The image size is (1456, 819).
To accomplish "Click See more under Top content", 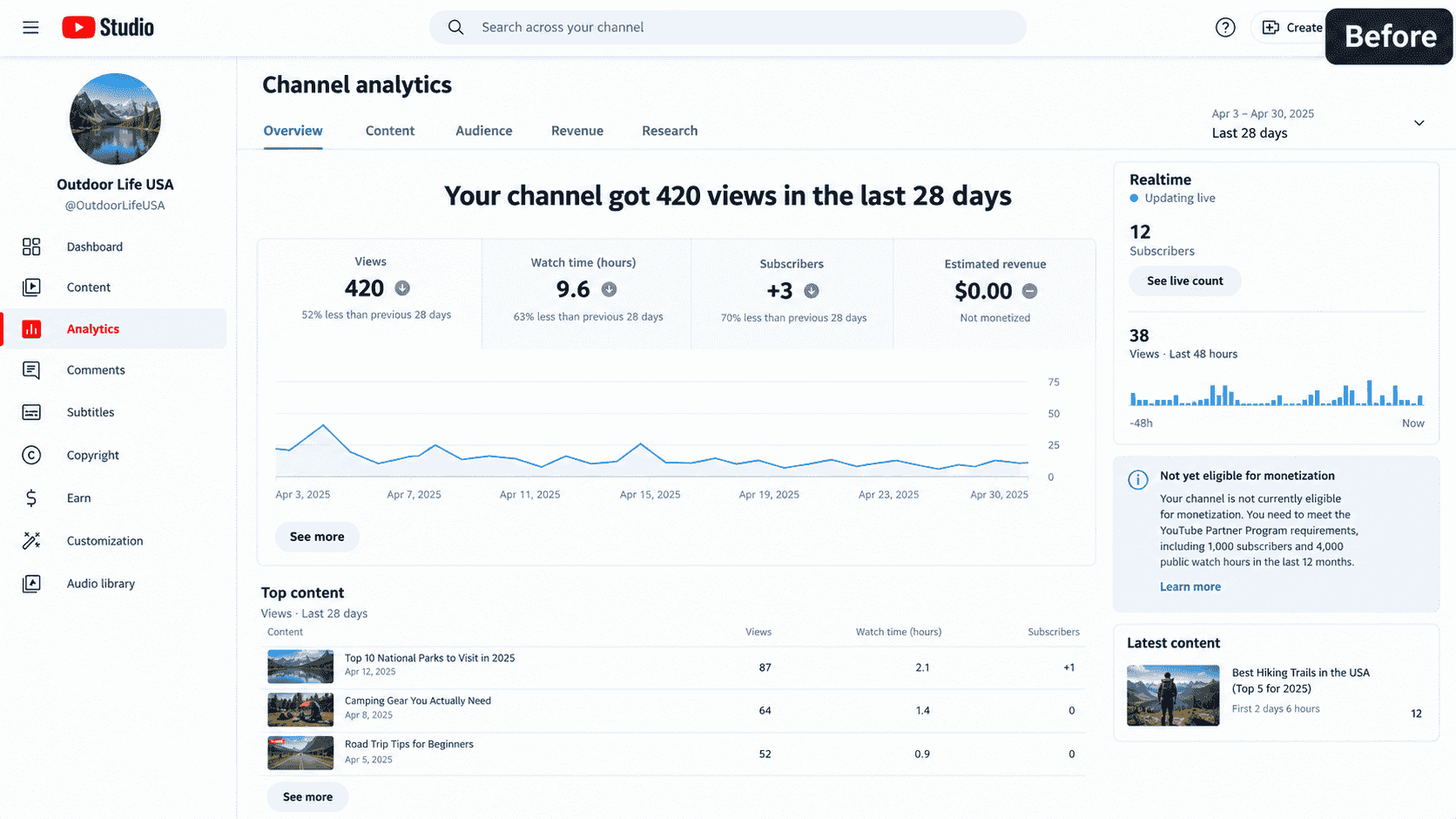I will point(307,797).
